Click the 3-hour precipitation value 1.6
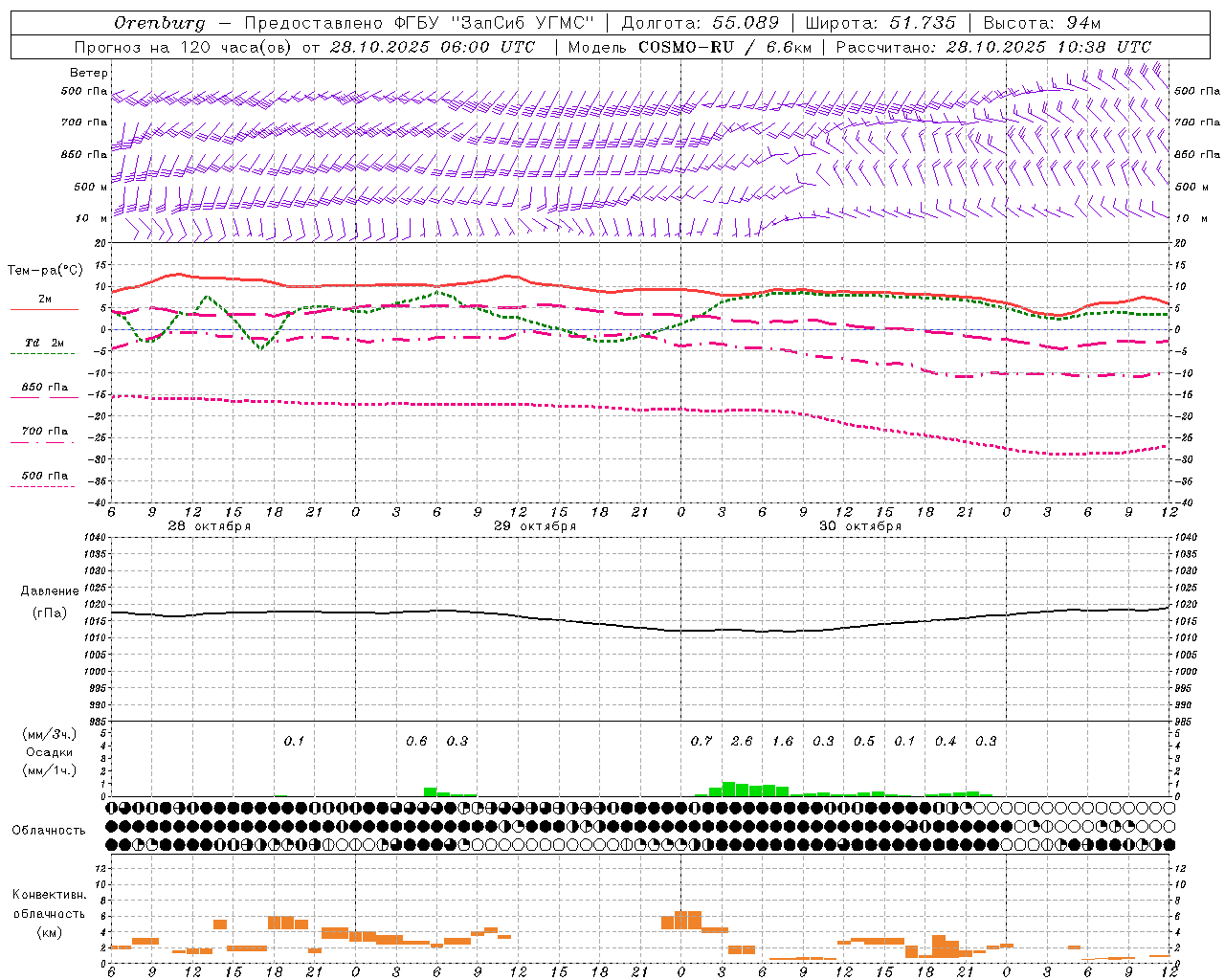This screenshot has height=980, width=1225. tap(783, 741)
